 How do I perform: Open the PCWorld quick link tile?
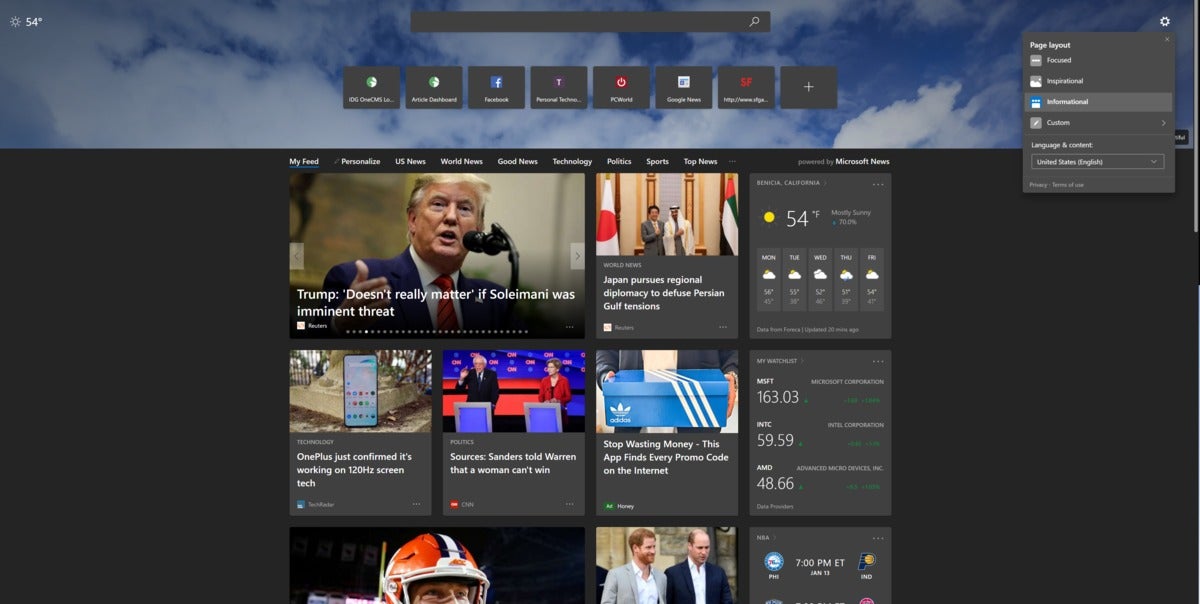(621, 87)
